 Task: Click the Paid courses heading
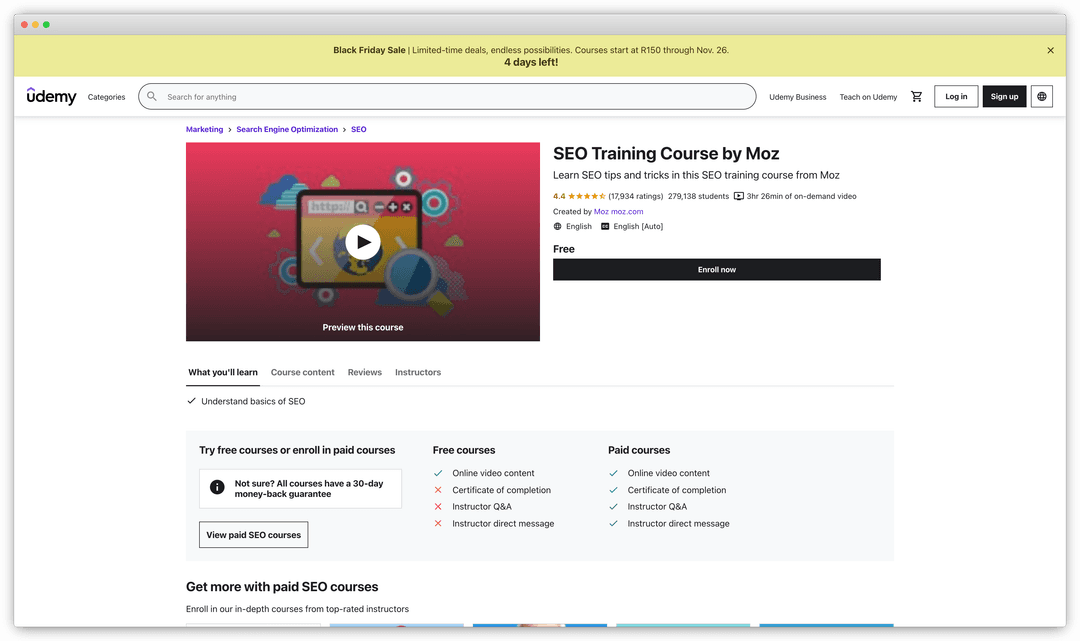639,450
